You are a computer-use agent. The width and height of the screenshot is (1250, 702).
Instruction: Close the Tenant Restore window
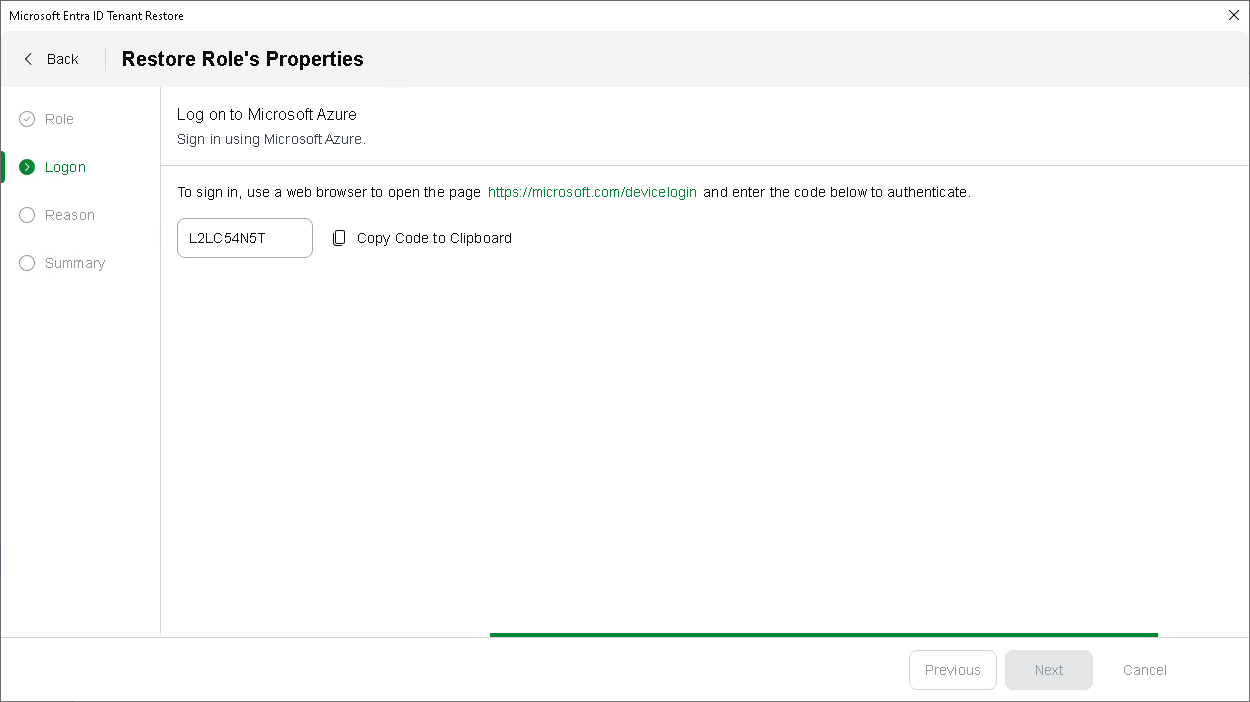1233,15
